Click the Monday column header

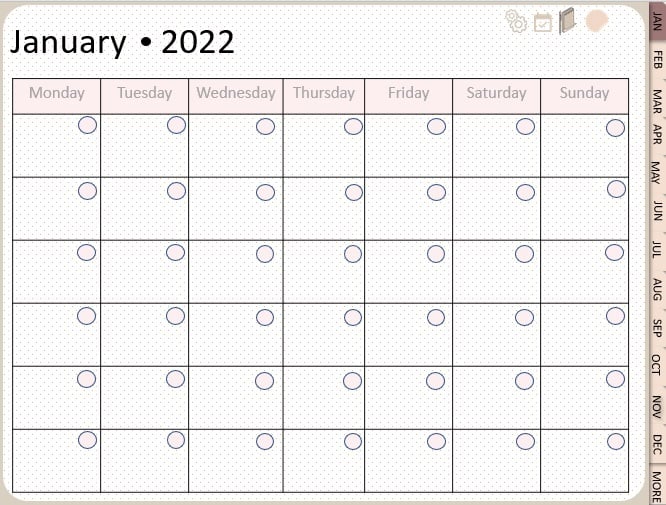tap(57, 93)
